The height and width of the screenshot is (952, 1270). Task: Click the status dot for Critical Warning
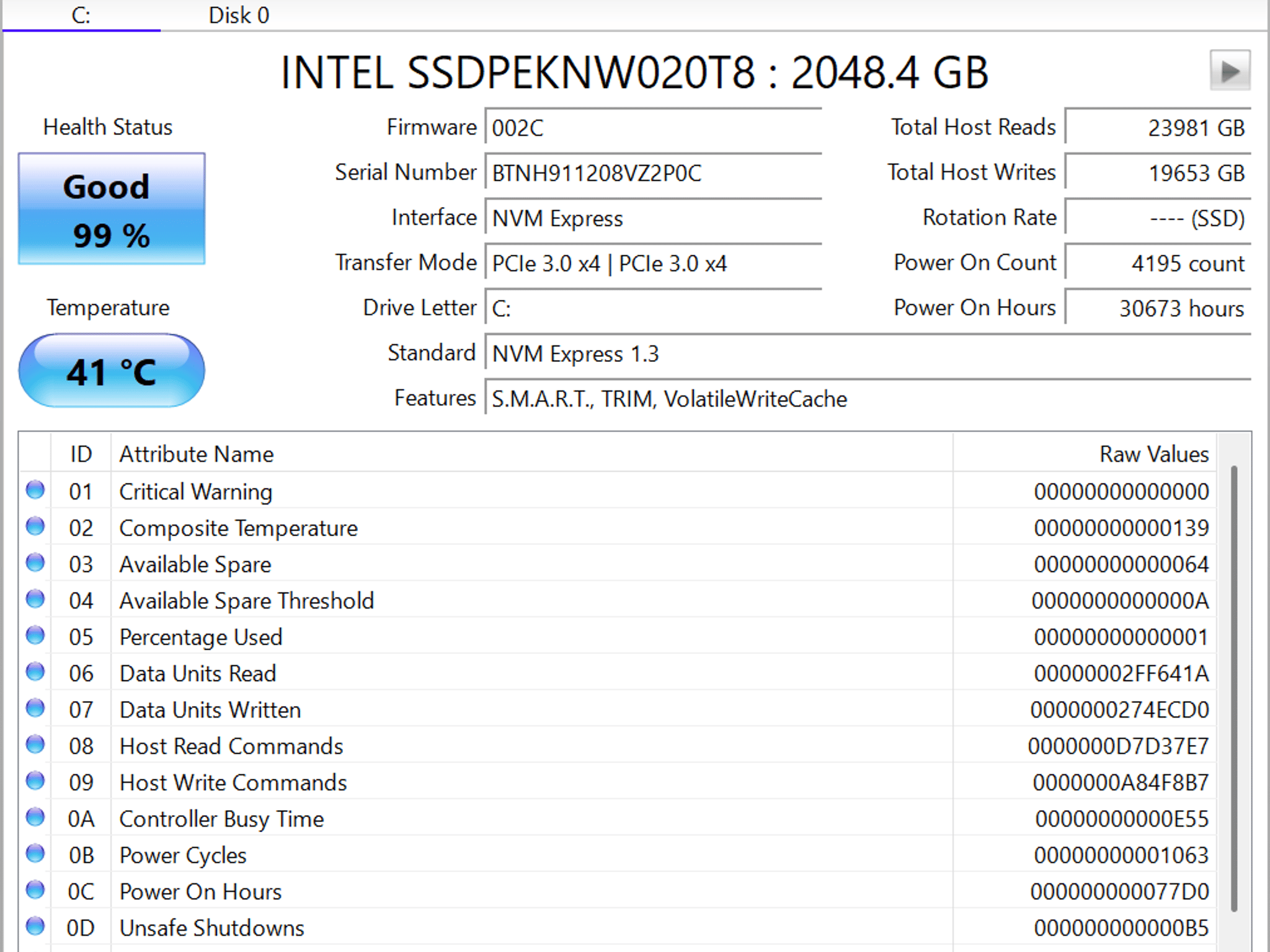pyautogui.click(x=35, y=490)
